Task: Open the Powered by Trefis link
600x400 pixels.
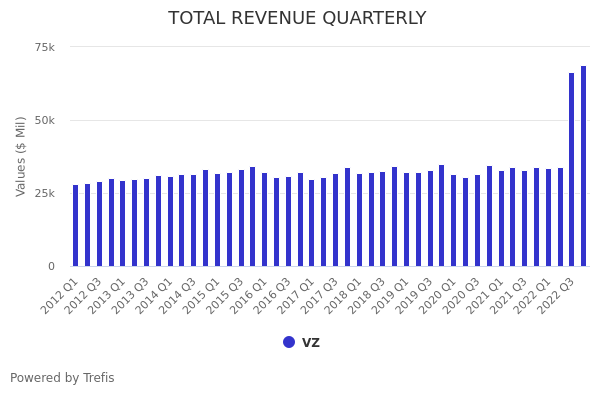Action: pyautogui.click(x=62, y=378)
